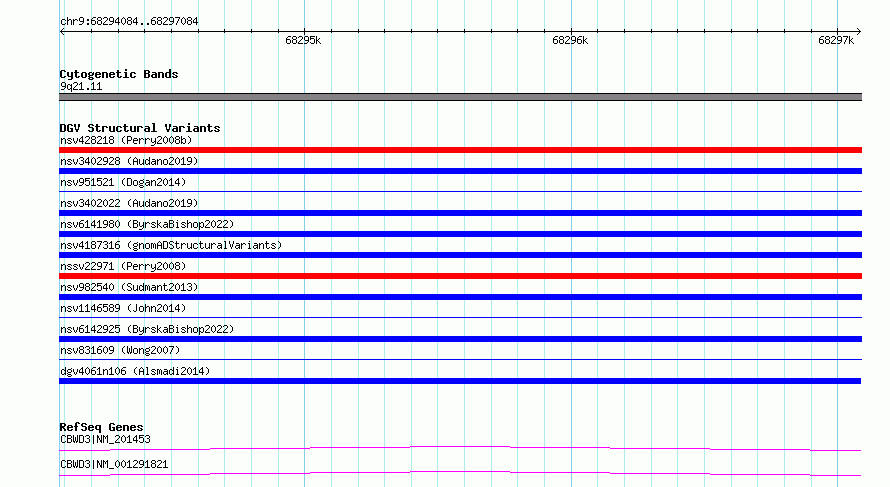Click the red bar under nsv428218
Image resolution: width=890 pixels, height=487 pixels.
pyautogui.click(x=460, y=150)
